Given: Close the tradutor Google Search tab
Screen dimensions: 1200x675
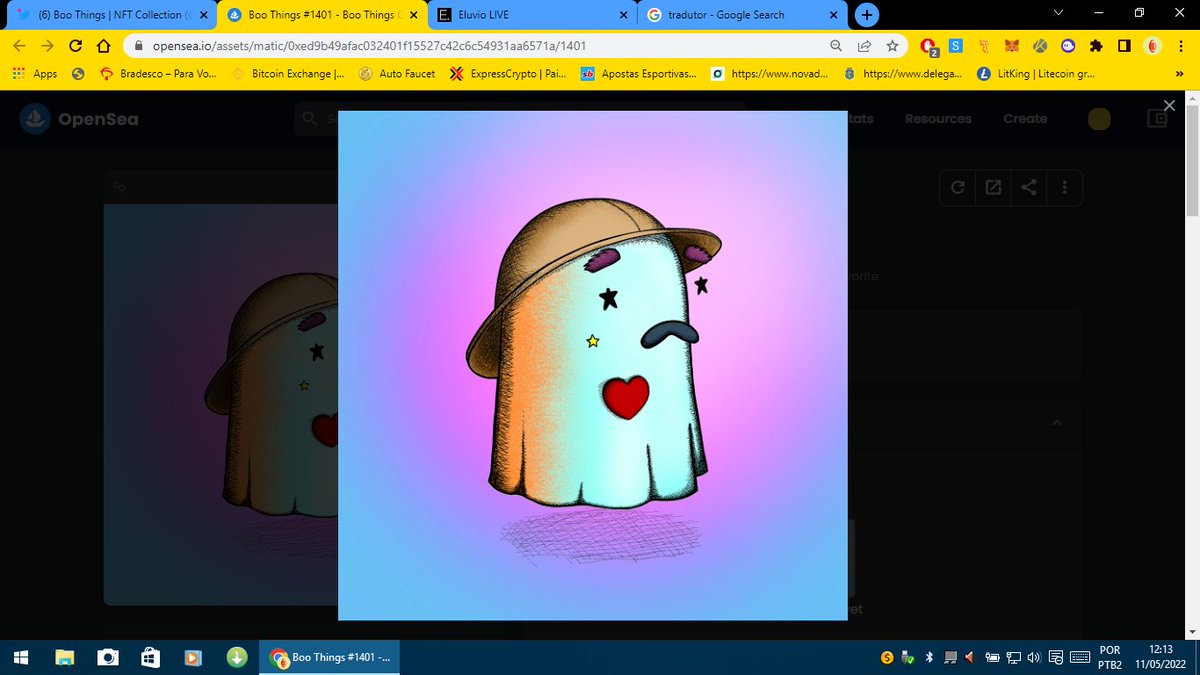Looking at the screenshot, I should click(833, 15).
